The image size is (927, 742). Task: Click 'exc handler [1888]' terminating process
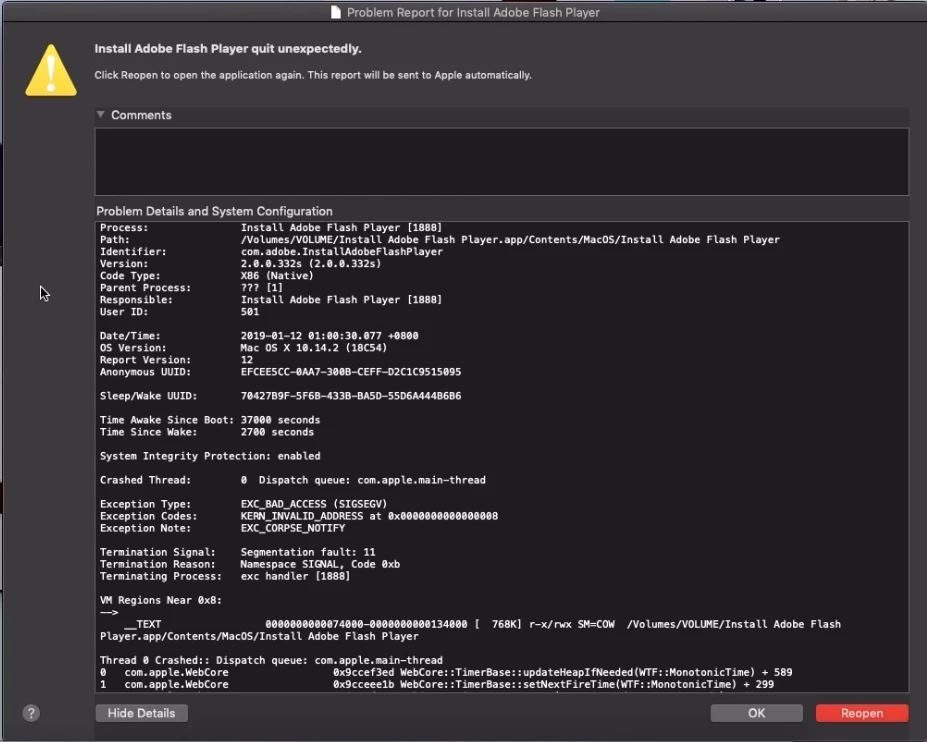[x=296, y=576]
